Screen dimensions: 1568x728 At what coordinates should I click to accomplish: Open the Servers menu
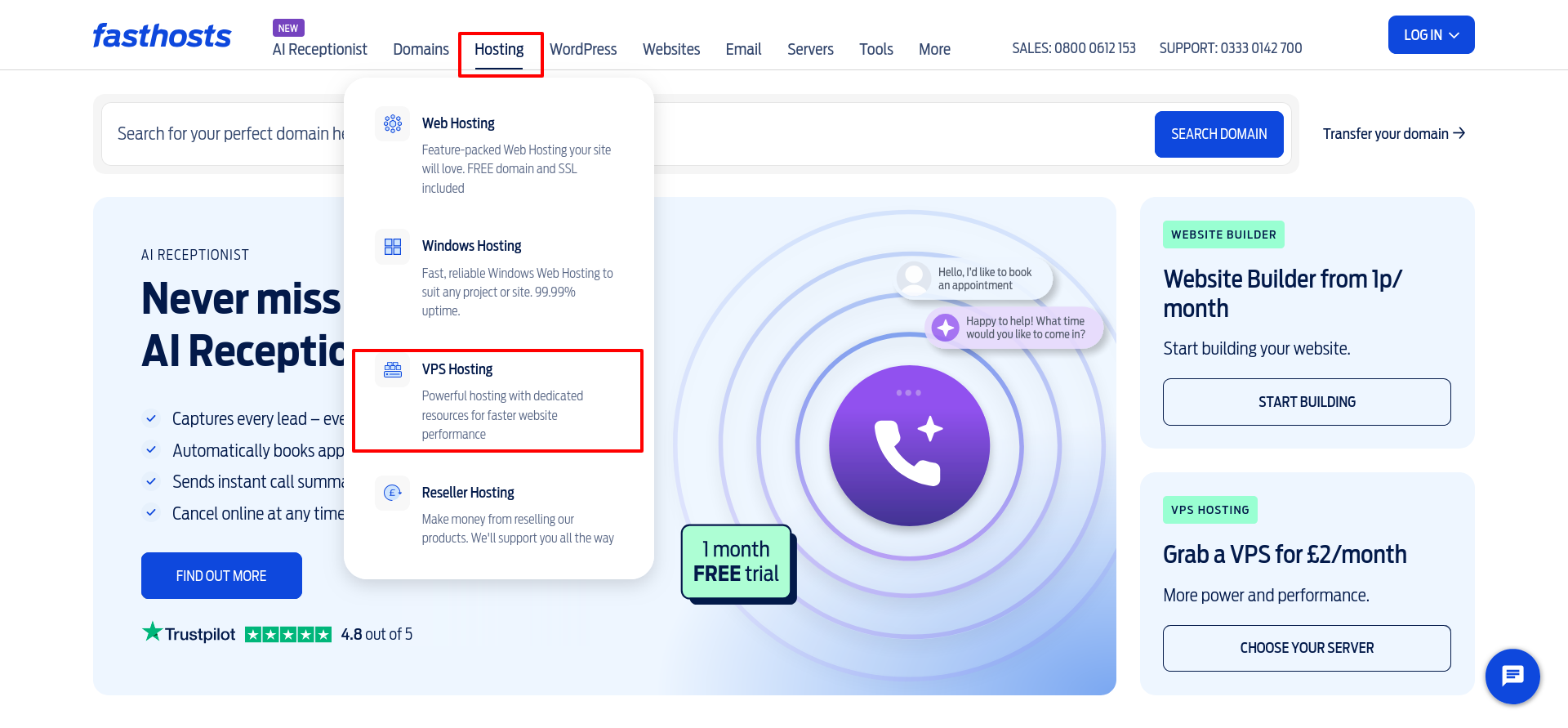pyautogui.click(x=810, y=49)
